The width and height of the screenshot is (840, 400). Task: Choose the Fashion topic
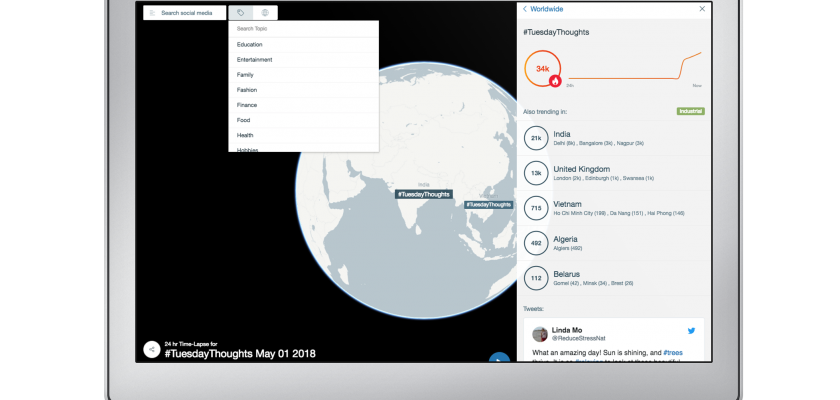point(246,90)
